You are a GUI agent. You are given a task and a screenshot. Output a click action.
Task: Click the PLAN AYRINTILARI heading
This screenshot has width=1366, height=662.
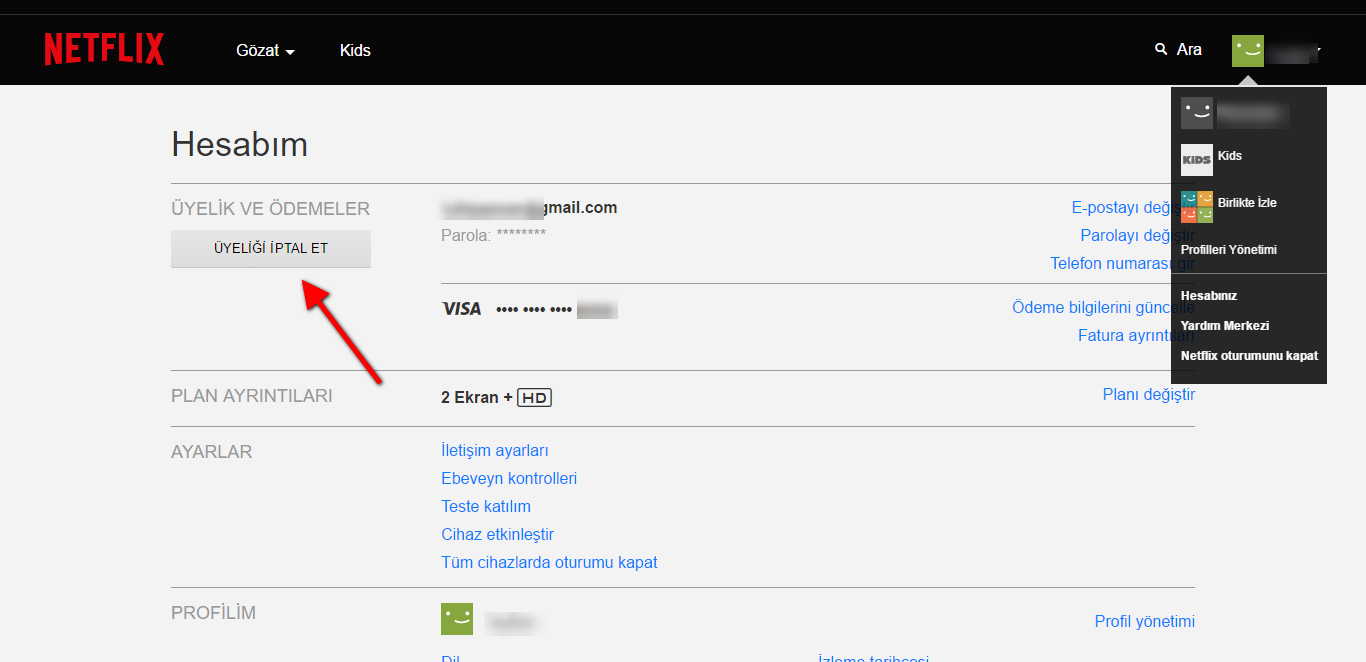pos(252,396)
